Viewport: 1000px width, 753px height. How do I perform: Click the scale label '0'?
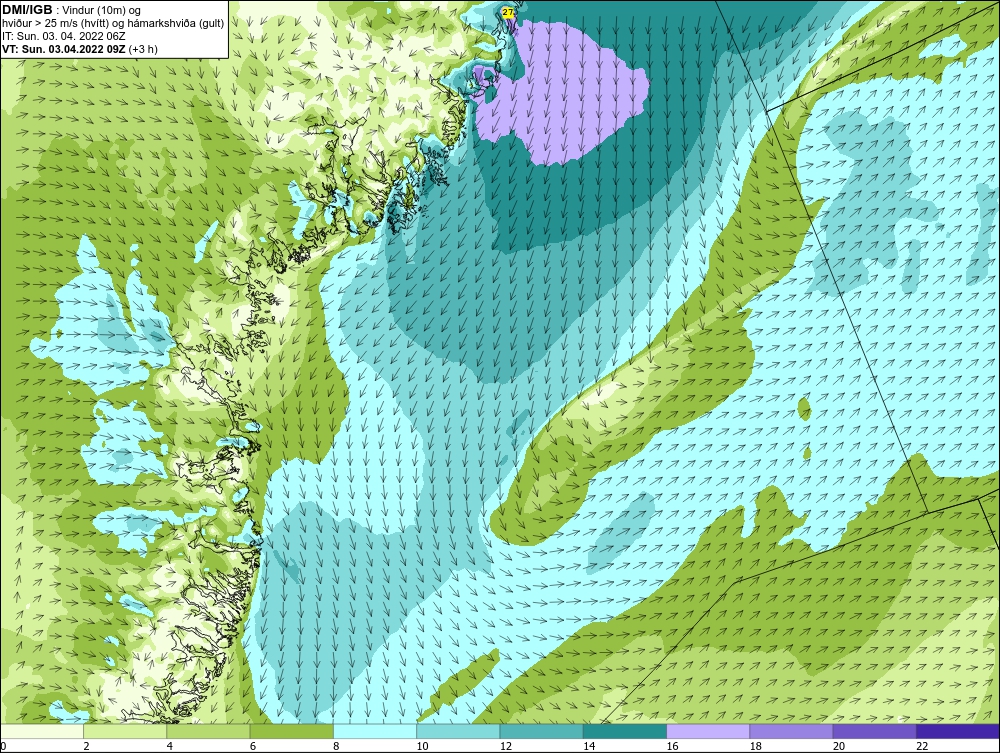tap(3, 746)
